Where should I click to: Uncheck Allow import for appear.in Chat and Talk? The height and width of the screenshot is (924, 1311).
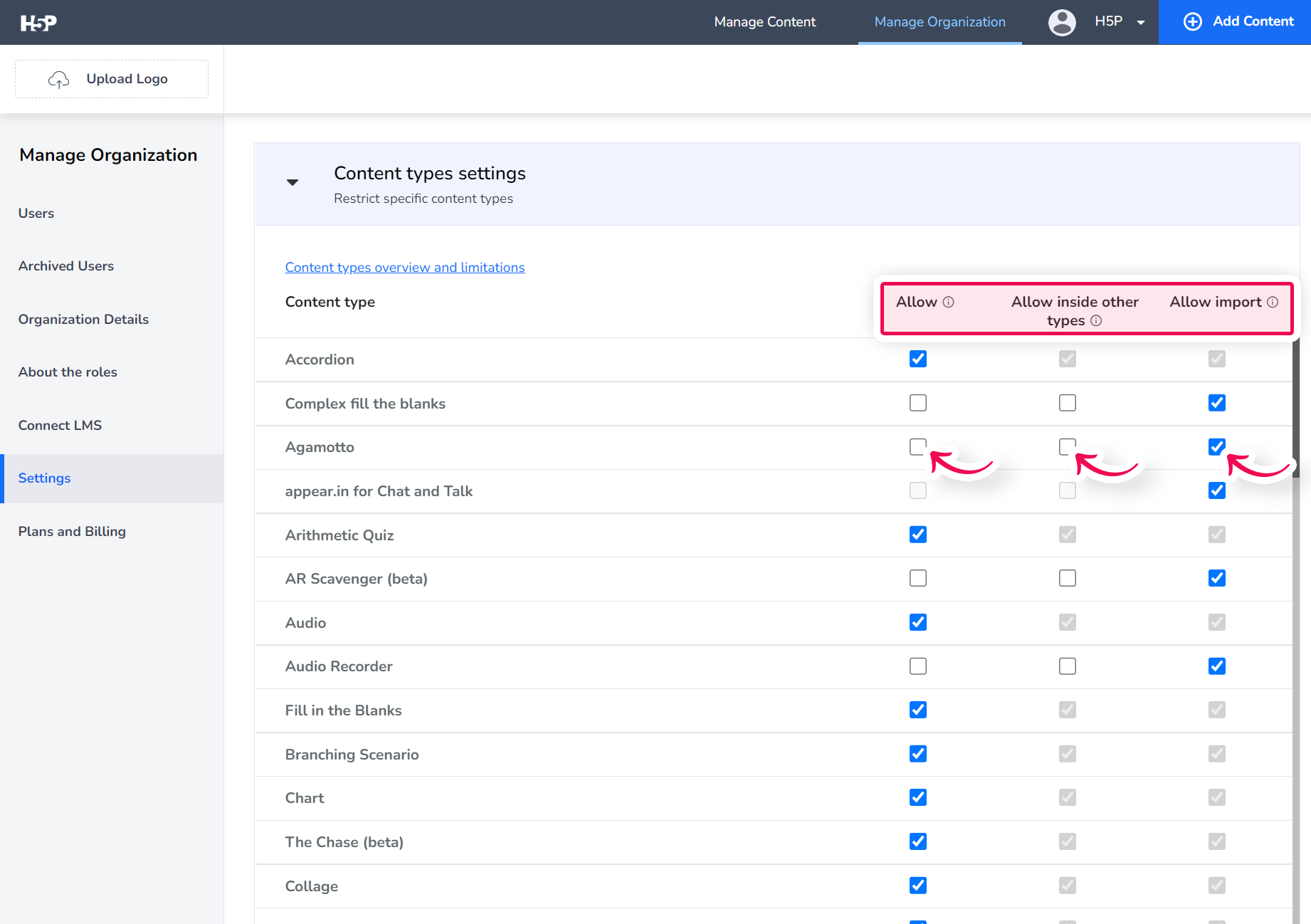(x=1217, y=490)
